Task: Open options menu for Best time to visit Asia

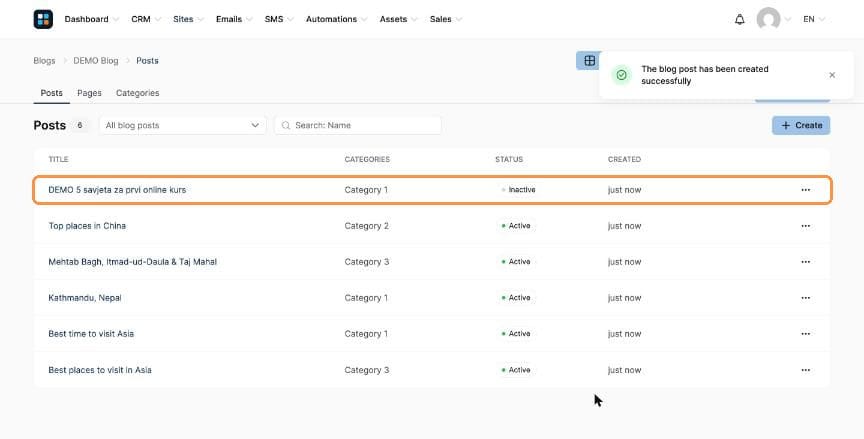Action: [806, 334]
